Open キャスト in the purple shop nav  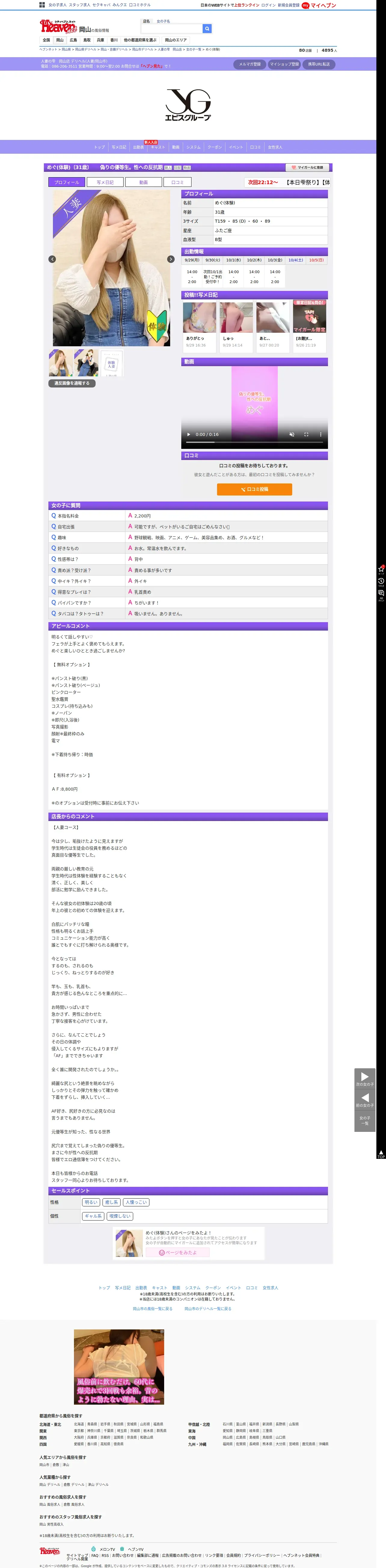(x=158, y=147)
